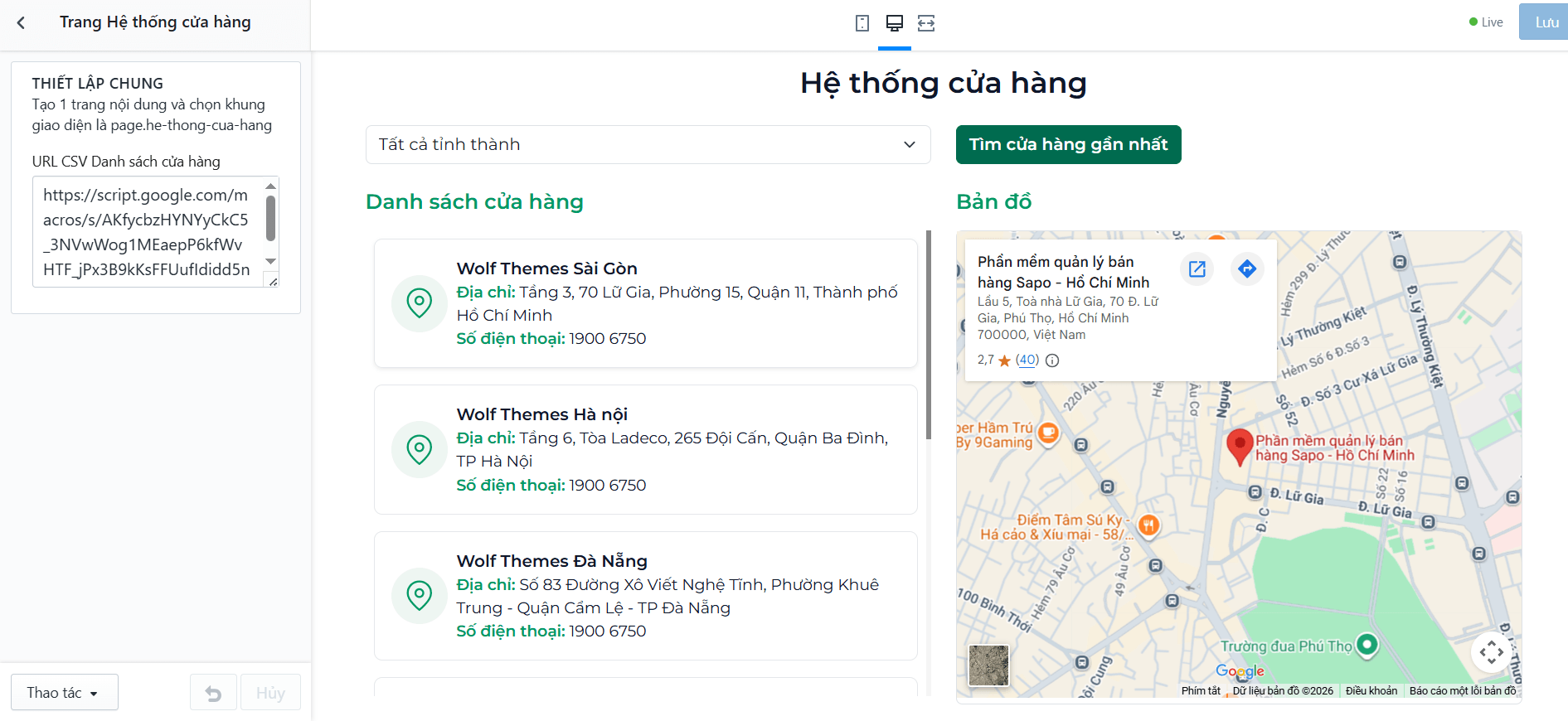Select Wolf Themes Hà nội store title
This screenshot has height=721, width=1568.
542,414
